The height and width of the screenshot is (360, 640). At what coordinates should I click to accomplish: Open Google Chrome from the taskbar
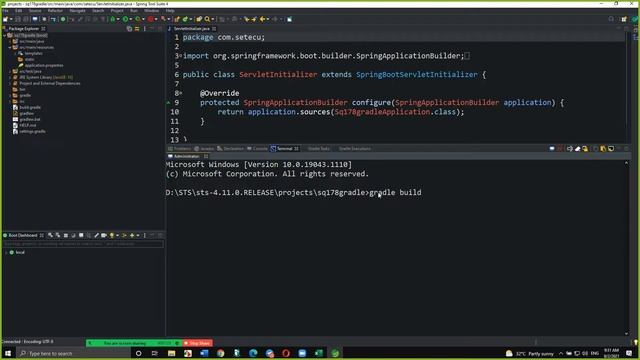(x=221, y=353)
